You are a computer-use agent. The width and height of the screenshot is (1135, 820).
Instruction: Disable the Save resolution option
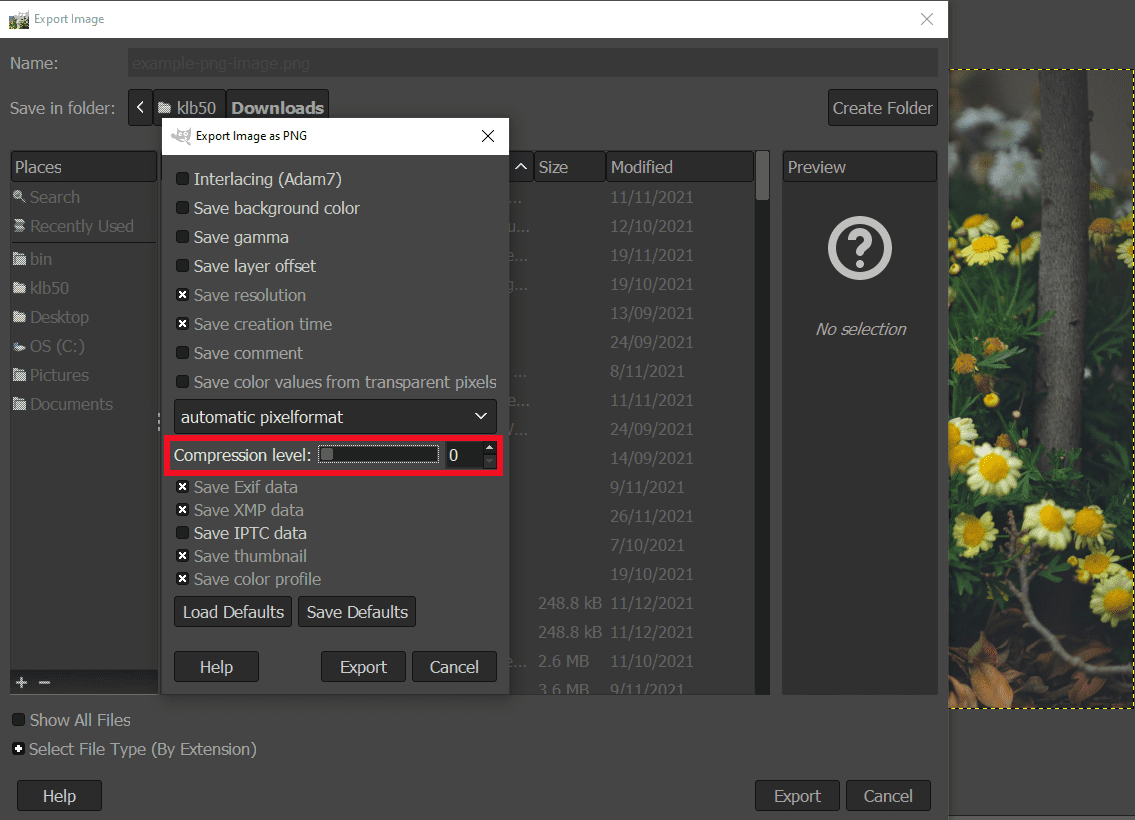click(182, 295)
